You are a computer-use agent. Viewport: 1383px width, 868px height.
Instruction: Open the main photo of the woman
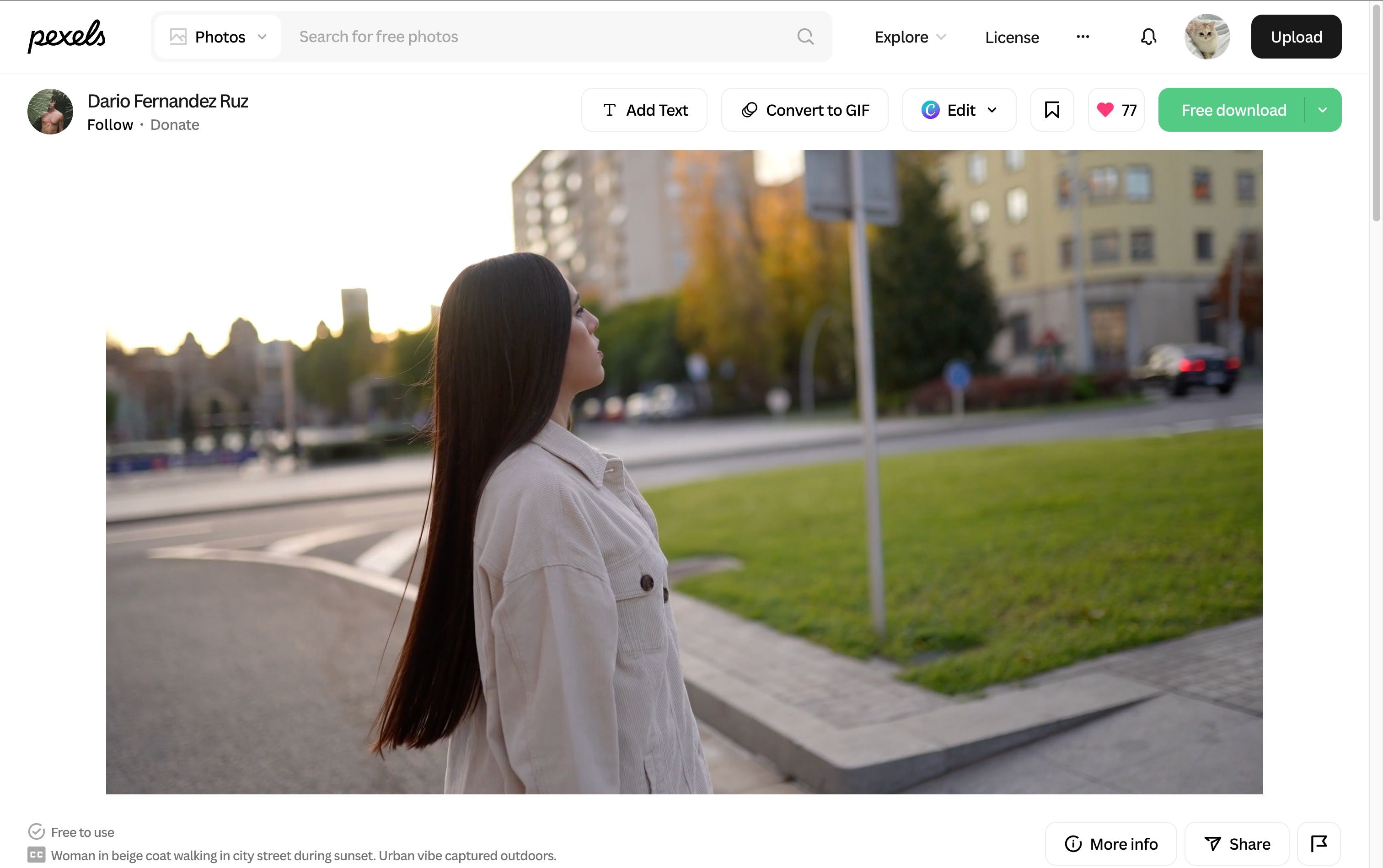[684, 472]
